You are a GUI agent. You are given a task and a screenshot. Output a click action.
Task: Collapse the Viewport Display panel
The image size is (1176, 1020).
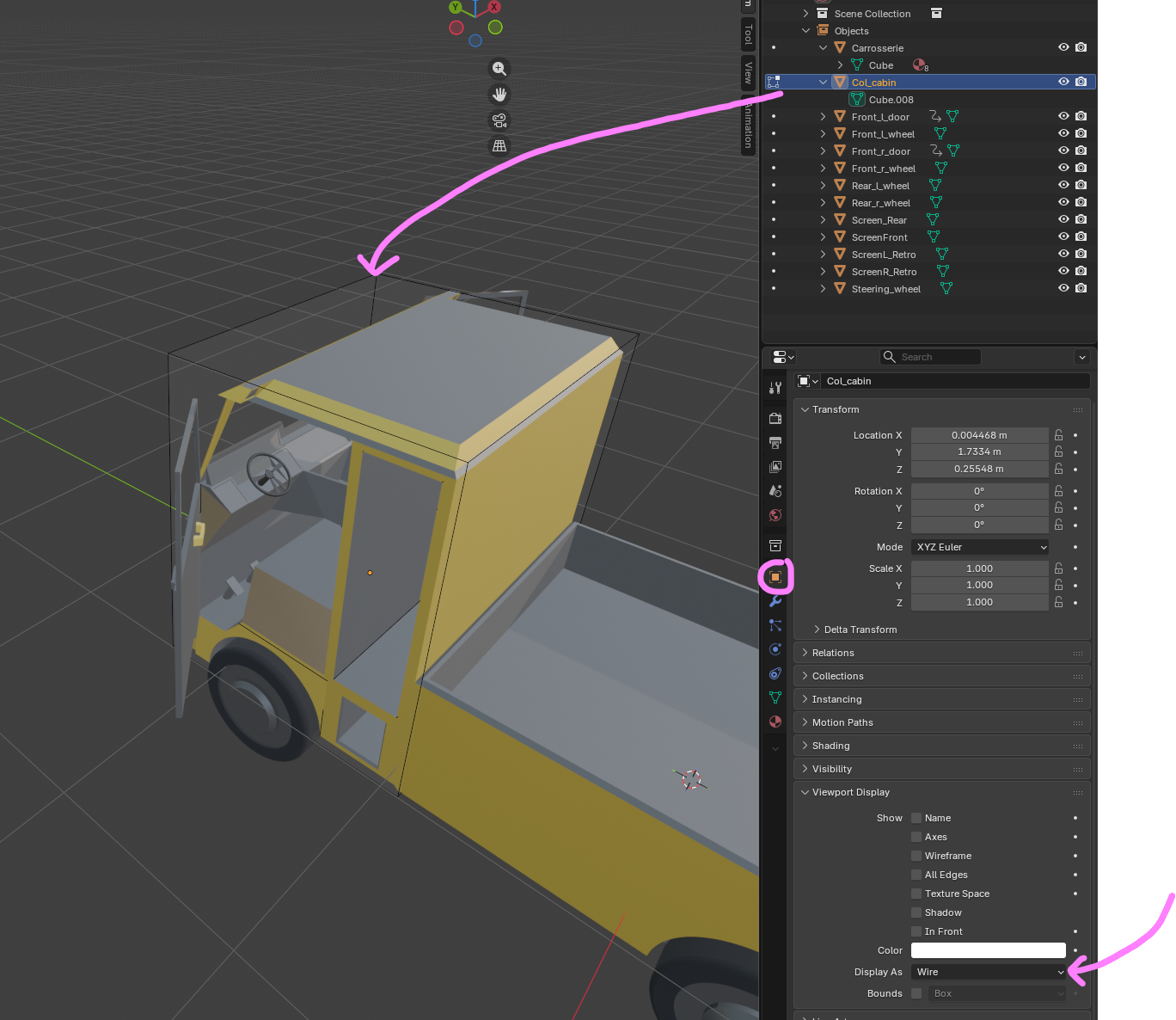pyautogui.click(x=941, y=792)
